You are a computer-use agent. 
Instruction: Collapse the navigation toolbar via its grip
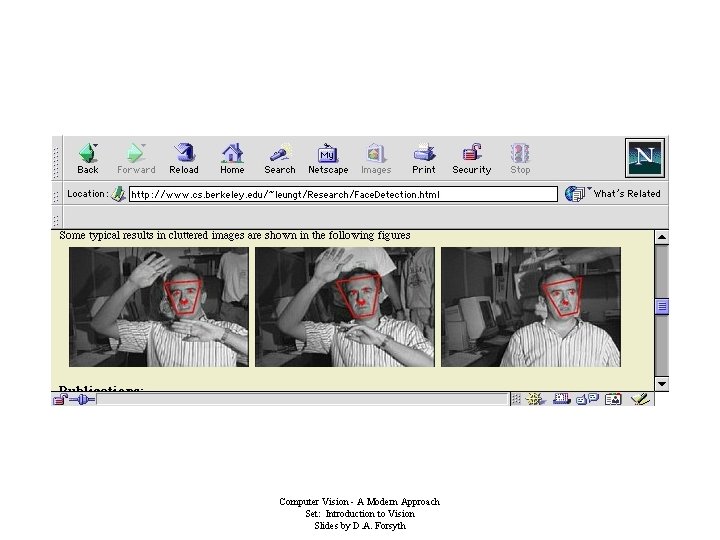[x=56, y=162]
